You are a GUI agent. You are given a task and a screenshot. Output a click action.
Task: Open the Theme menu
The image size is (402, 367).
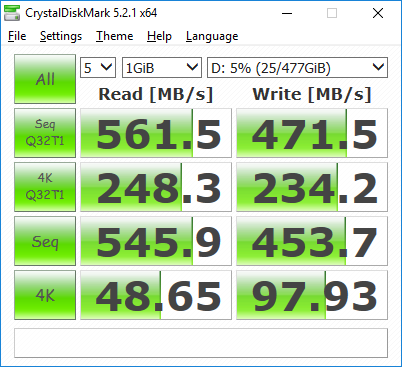(115, 36)
